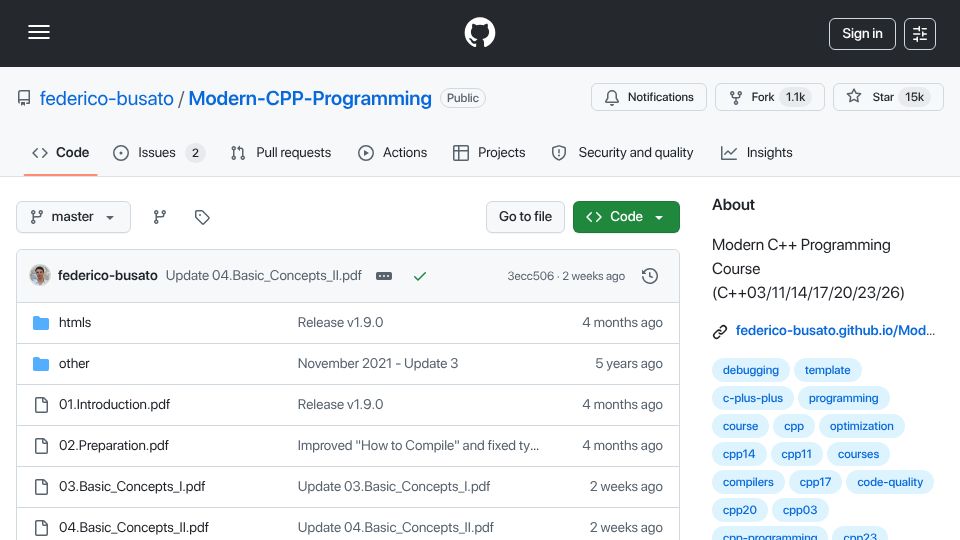Star the repository

(888, 97)
